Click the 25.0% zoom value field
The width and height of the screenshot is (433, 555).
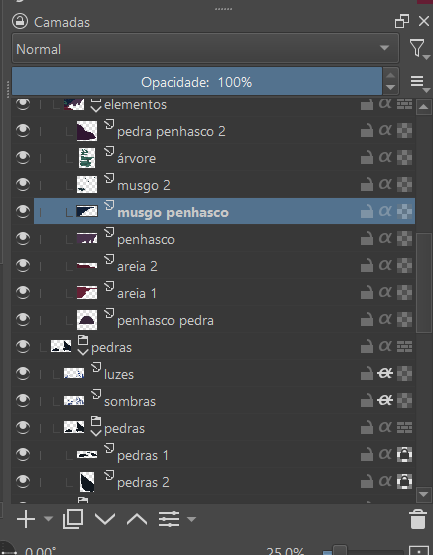pyautogui.click(x=285, y=550)
